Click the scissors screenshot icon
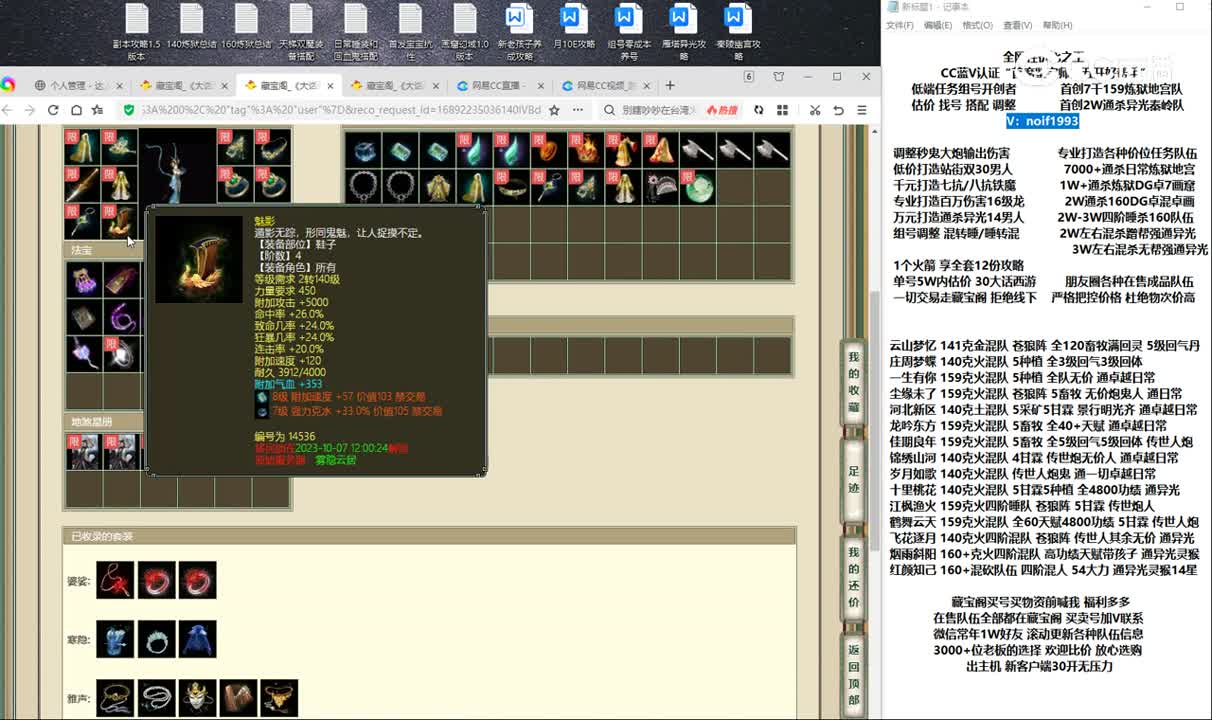The width and height of the screenshot is (1212, 720). coord(815,110)
